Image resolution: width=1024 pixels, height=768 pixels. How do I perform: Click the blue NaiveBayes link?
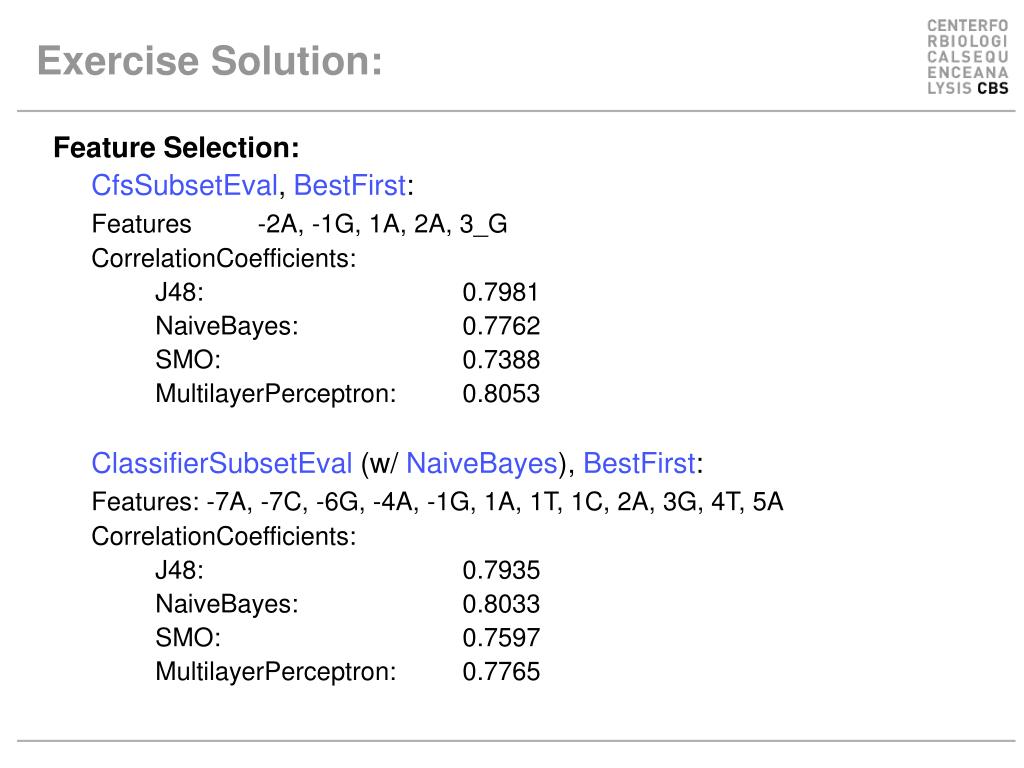click(482, 464)
